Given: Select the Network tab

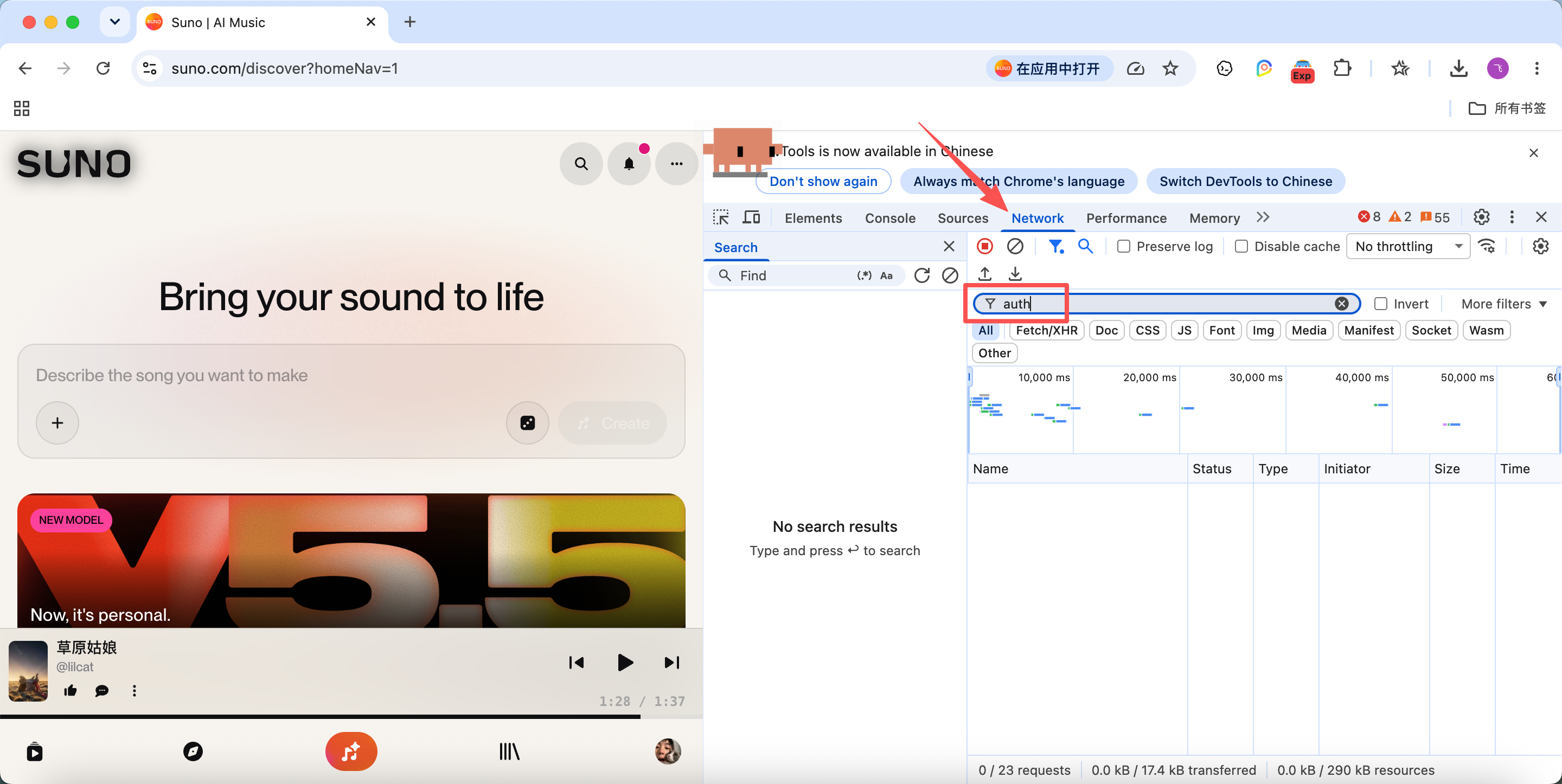Looking at the screenshot, I should click(1038, 217).
